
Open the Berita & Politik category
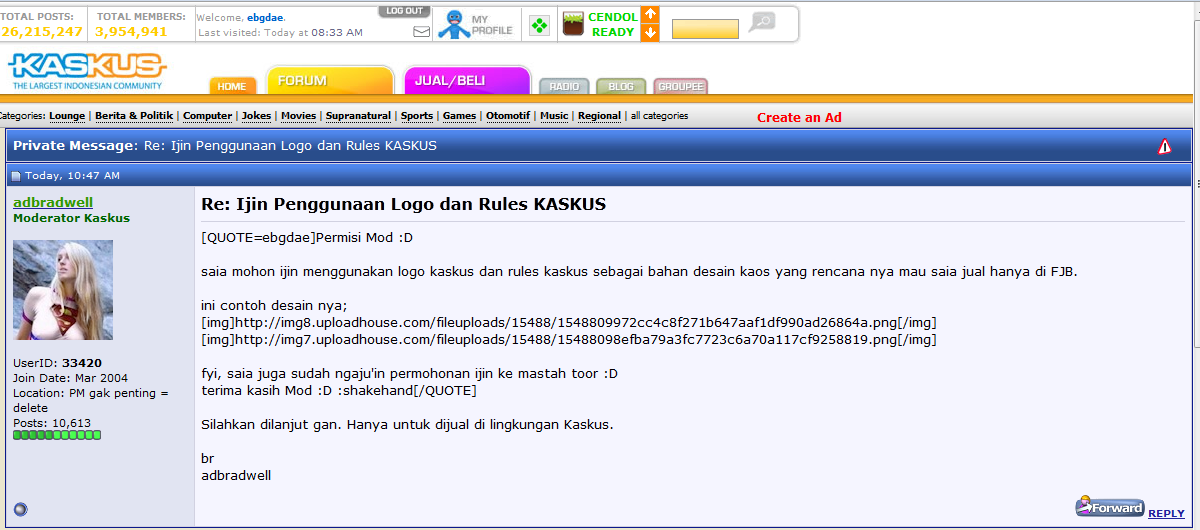pos(134,116)
